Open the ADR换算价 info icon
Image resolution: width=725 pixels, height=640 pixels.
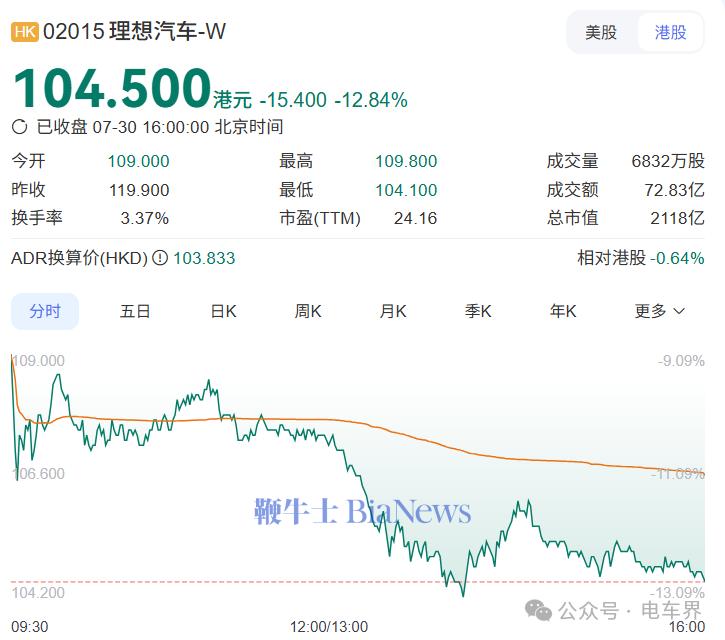[x=160, y=258]
